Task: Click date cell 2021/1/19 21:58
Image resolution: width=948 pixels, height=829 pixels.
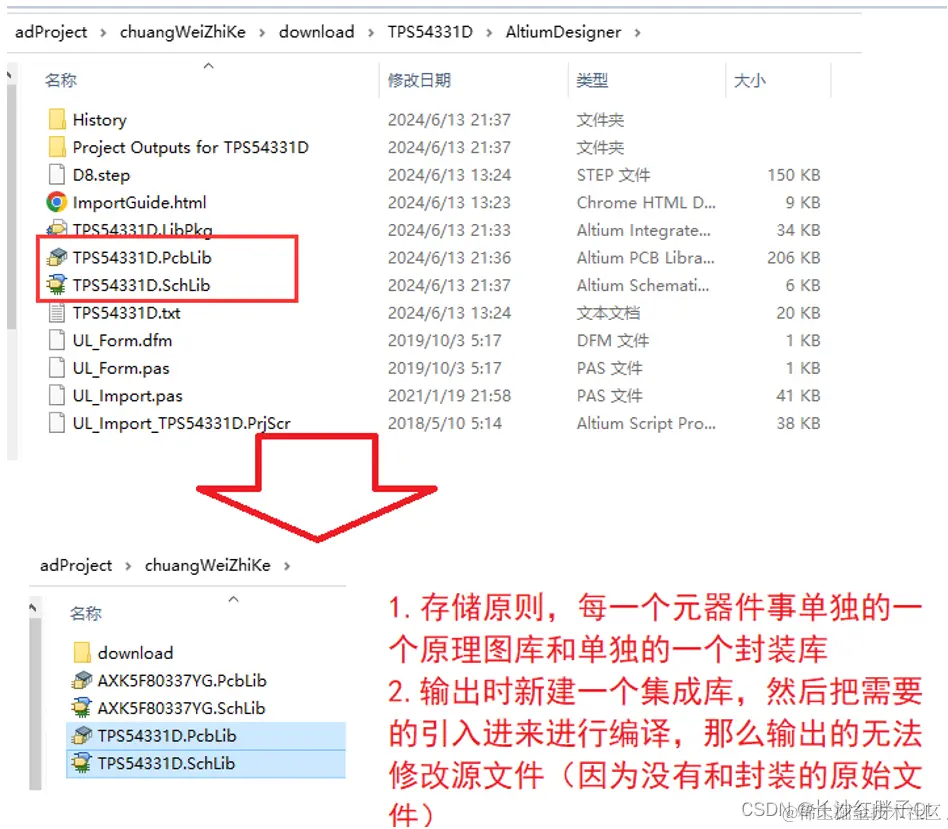Action: (x=449, y=396)
